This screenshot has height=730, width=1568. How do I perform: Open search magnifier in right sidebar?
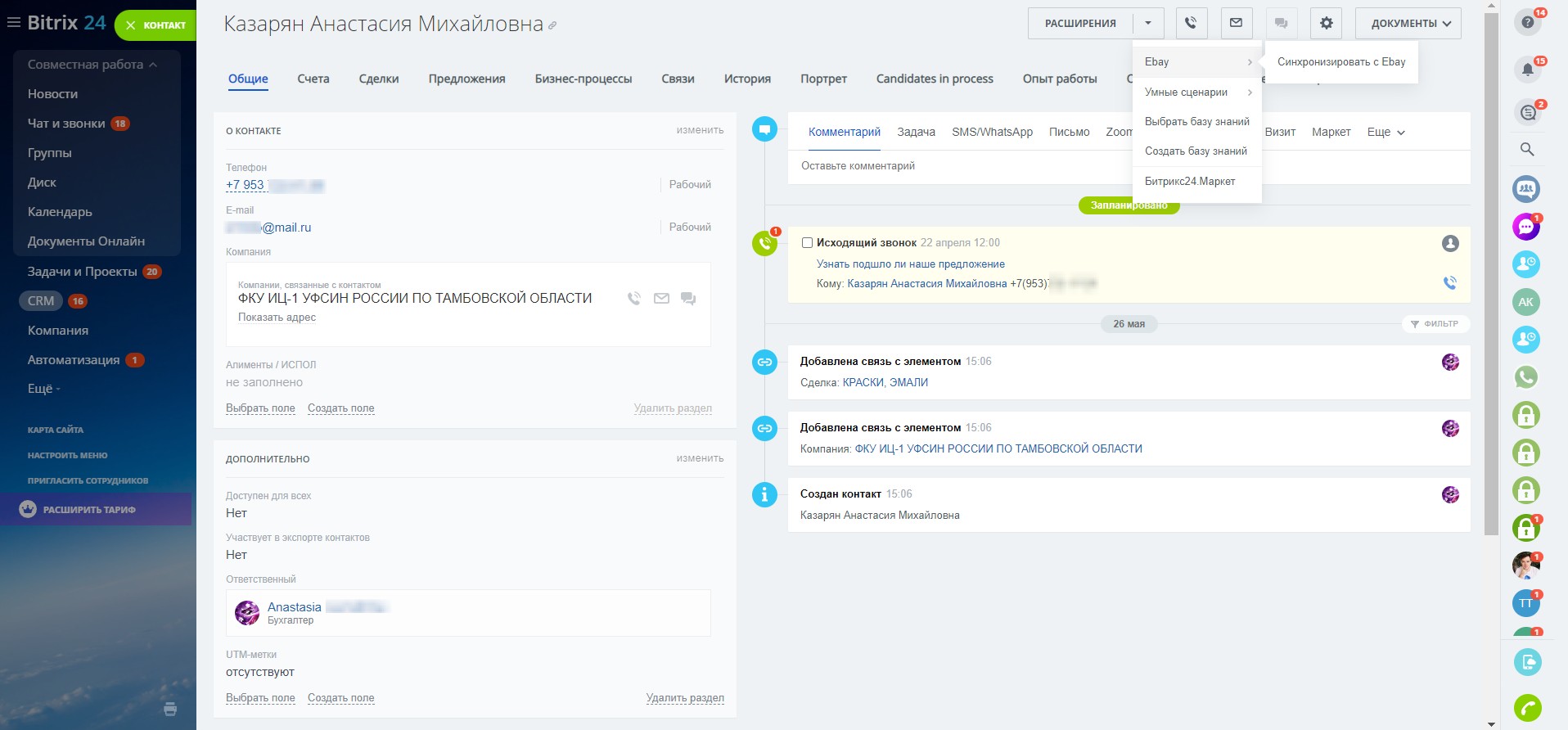1527,150
